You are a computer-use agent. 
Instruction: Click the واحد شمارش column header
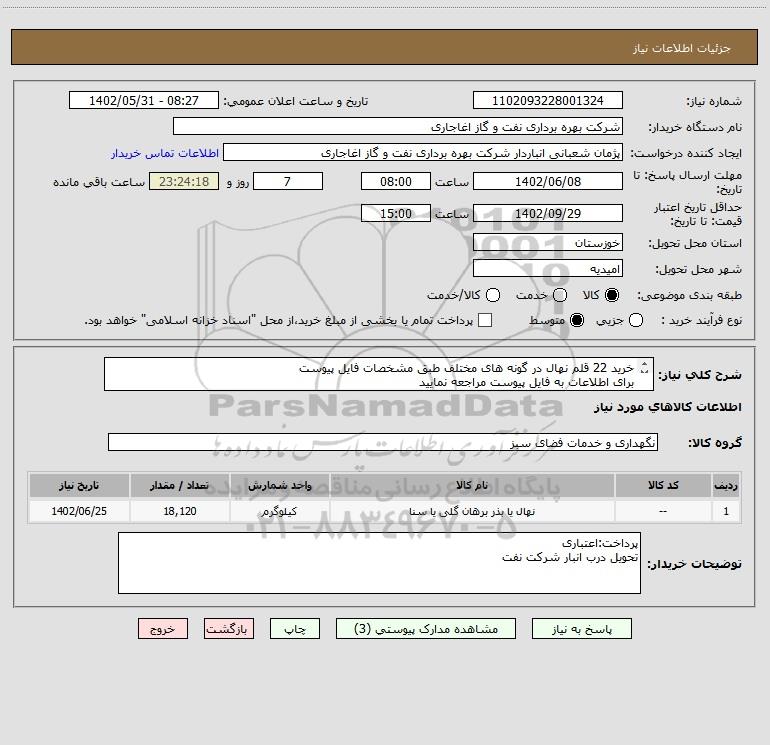click(x=279, y=485)
